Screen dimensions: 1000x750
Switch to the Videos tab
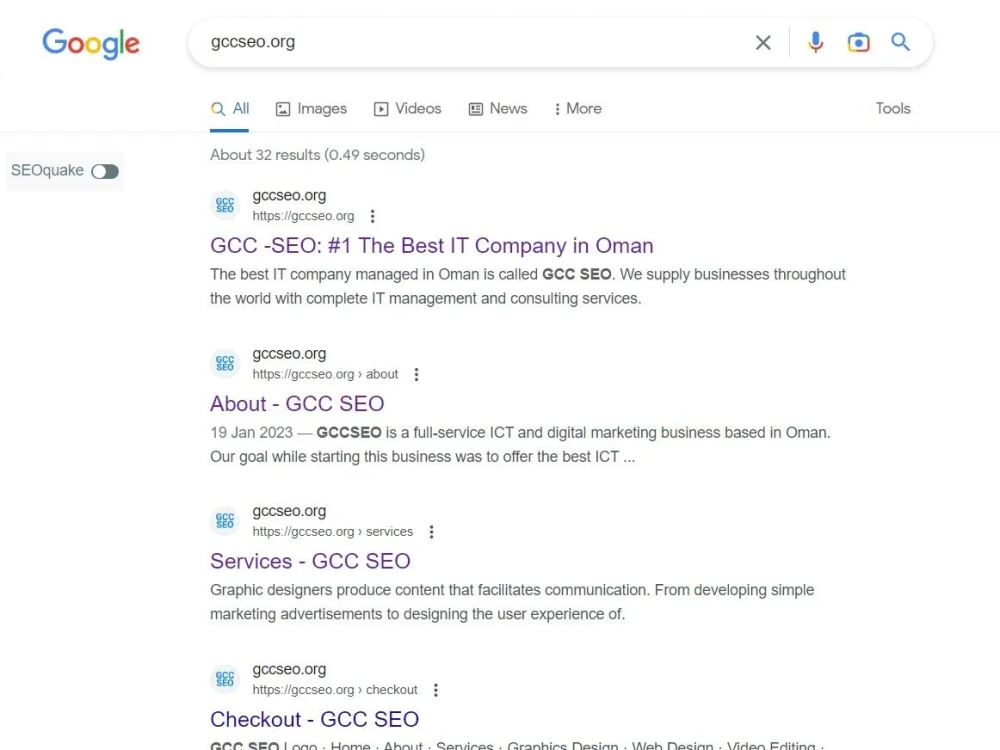coord(408,109)
